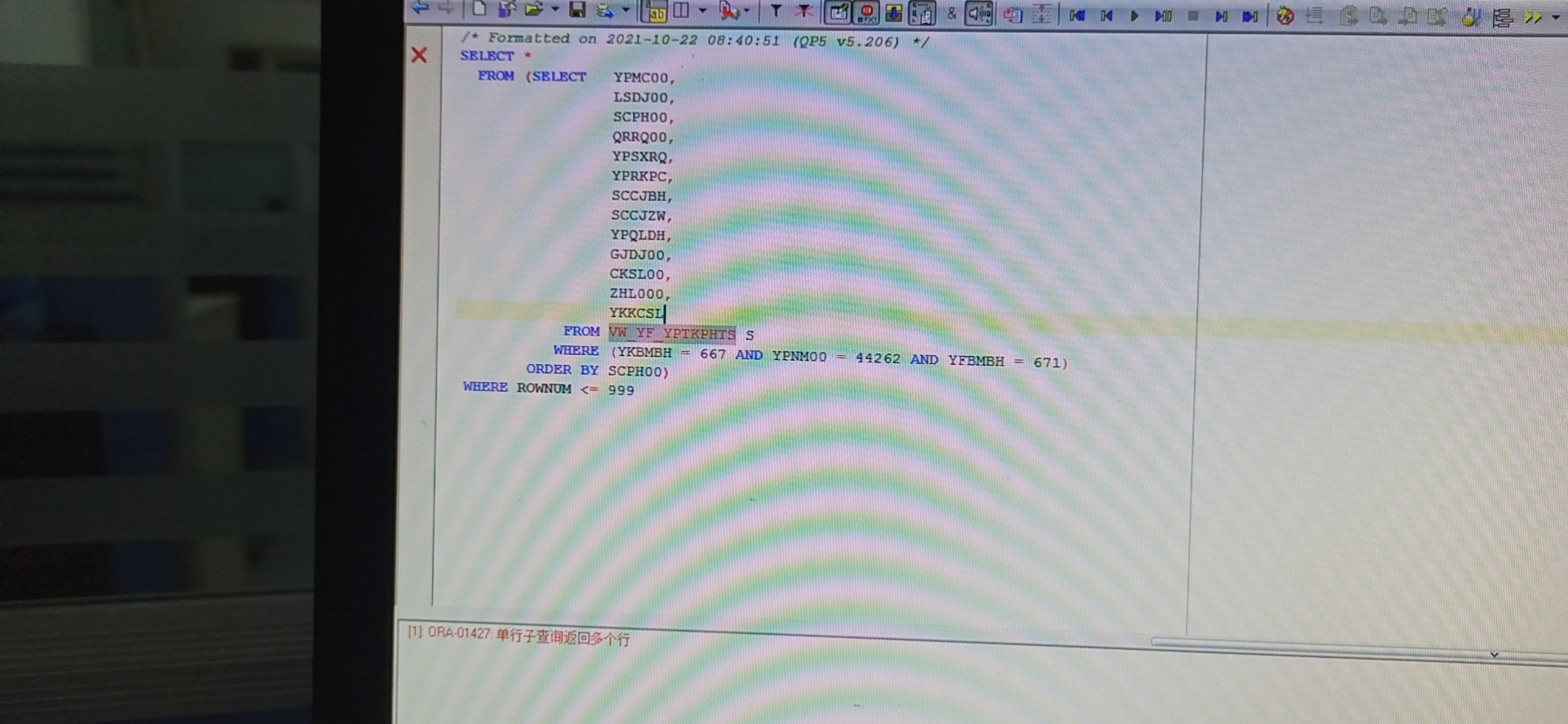Click the crossed-out bug debug icon
Viewport: 1568px width, 724px height.
tap(1285, 16)
